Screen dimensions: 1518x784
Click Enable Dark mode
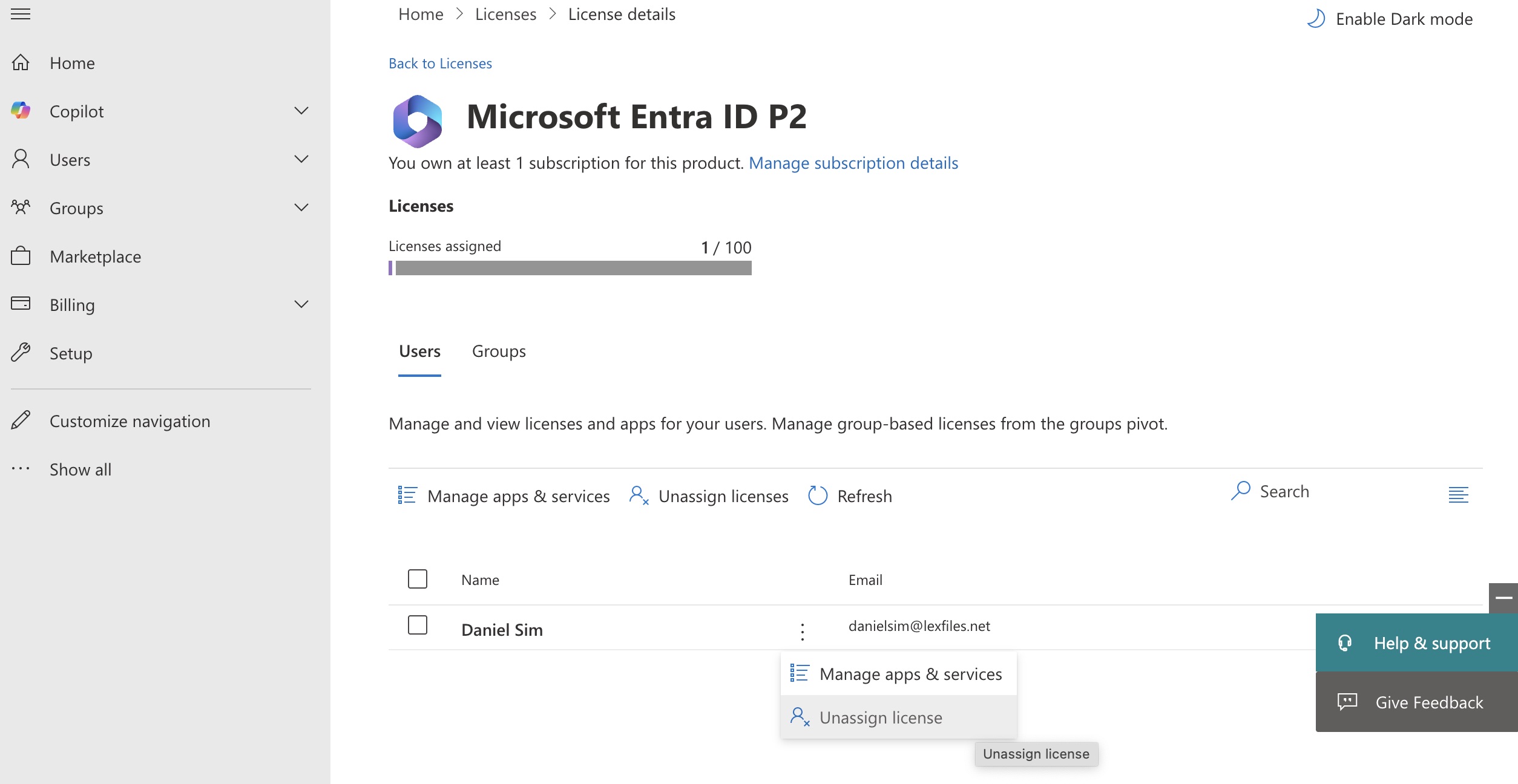1390,19
